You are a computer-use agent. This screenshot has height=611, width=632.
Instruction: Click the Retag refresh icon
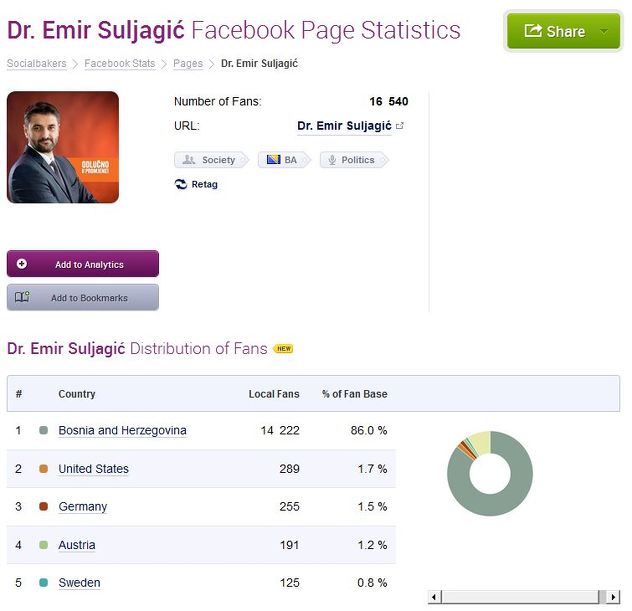(181, 184)
